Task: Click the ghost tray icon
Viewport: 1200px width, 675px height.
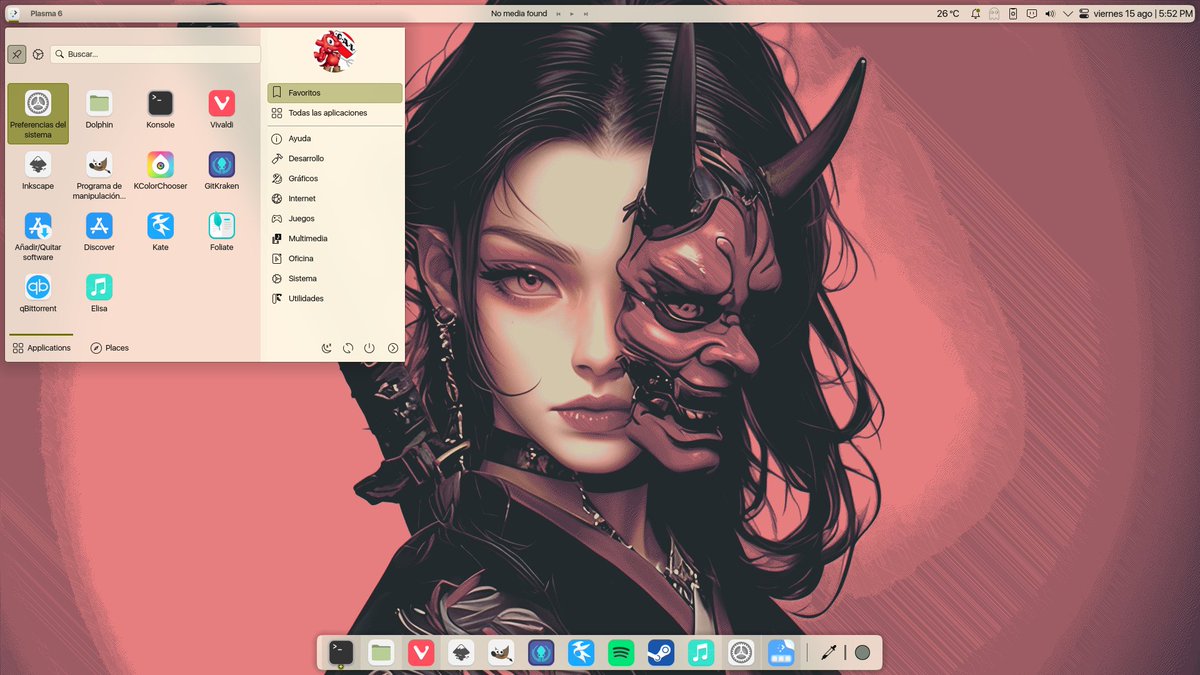Action: click(x=995, y=14)
